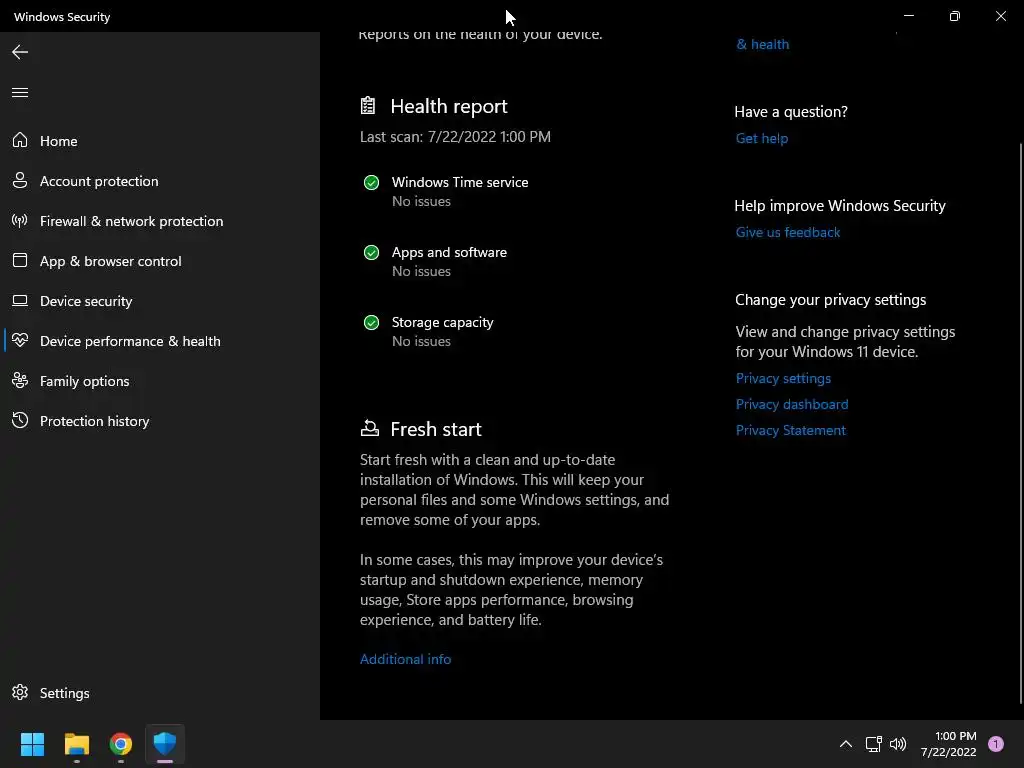The height and width of the screenshot is (768, 1024).
Task: Click Storage capacity green checkmark
Action: (371, 322)
